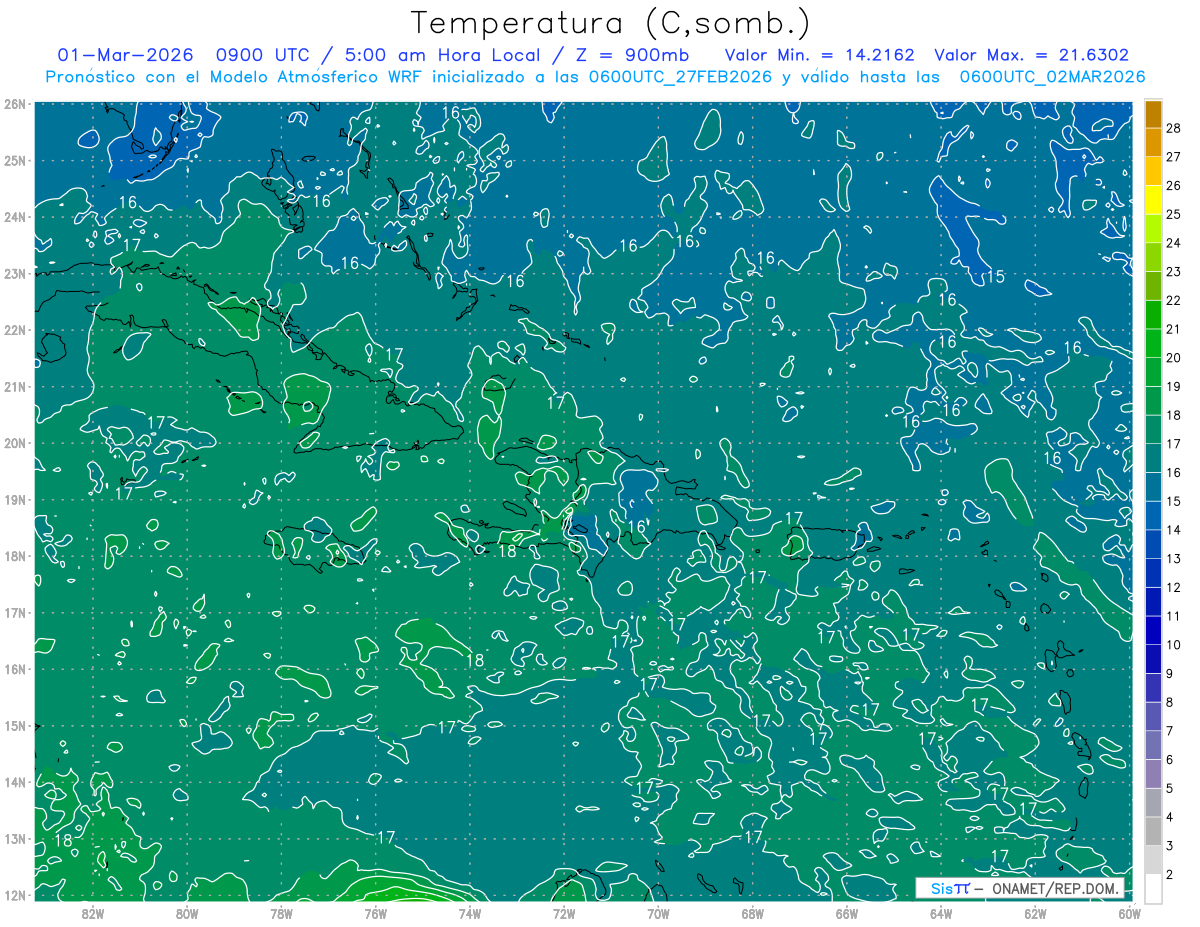Click the "15N" latitude label
1200x927 pixels.
[14, 726]
